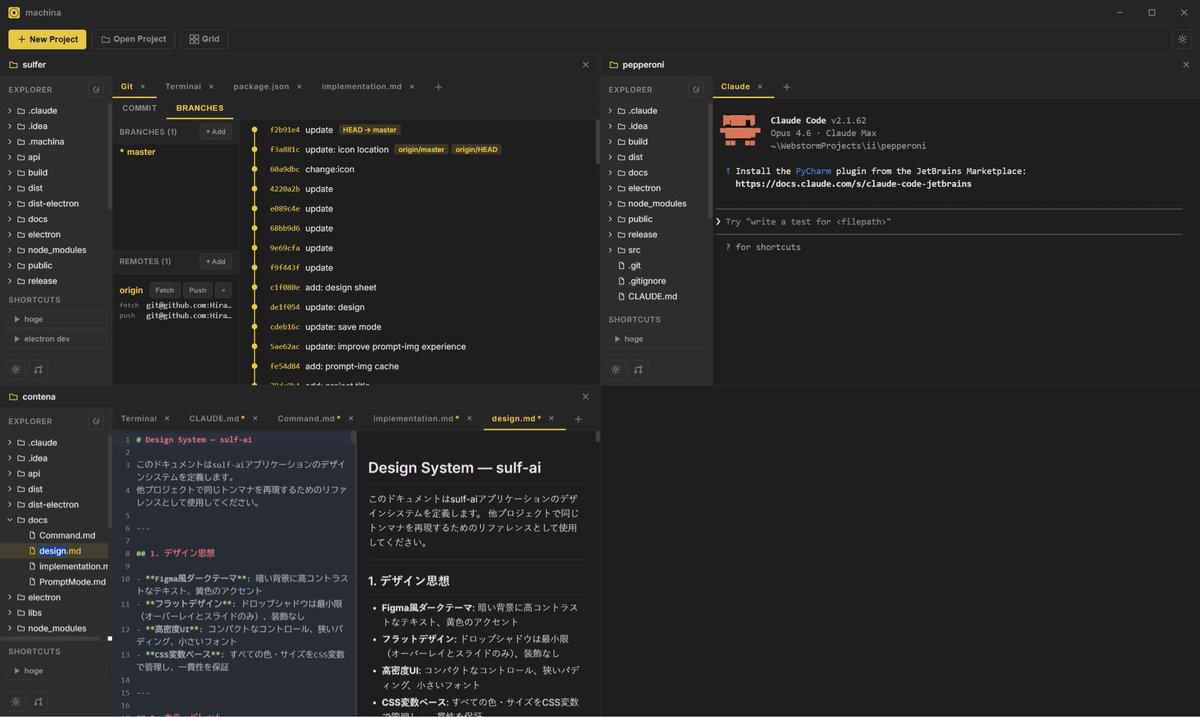The image size is (1200, 717).
Task: Click the New Project button
Action: (47, 39)
